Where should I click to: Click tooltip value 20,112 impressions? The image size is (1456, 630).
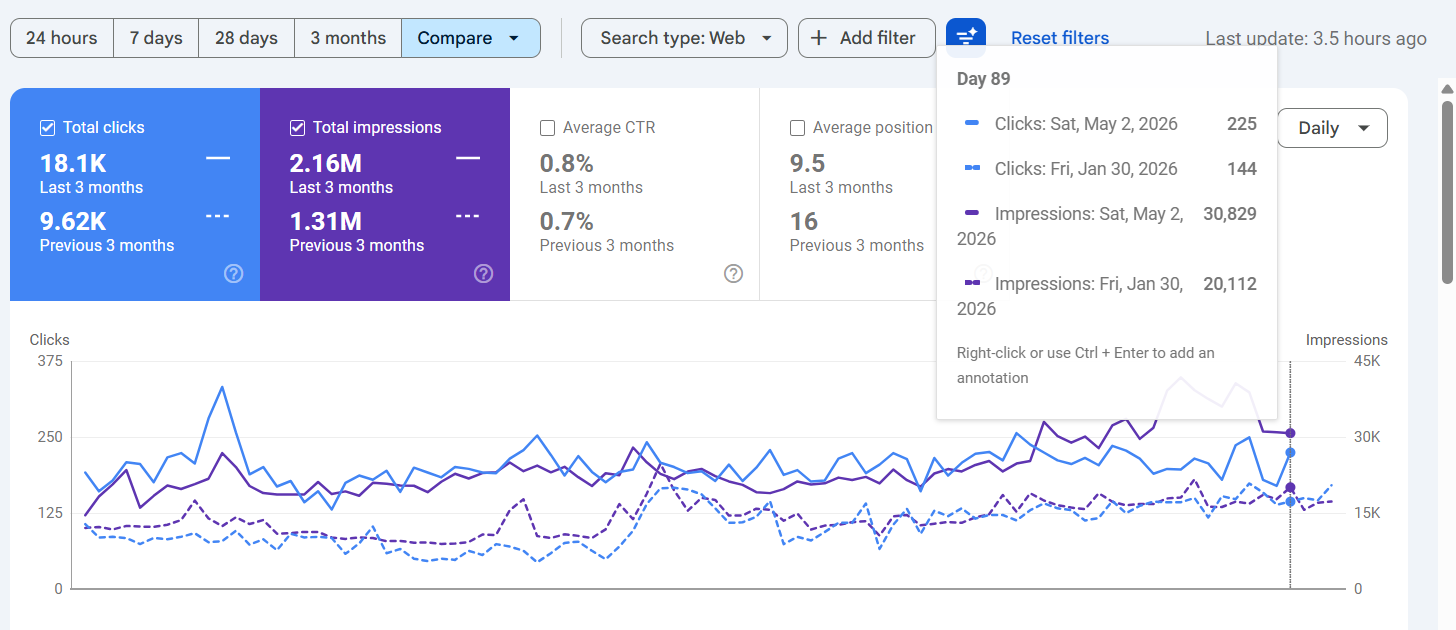point(1230,284)
